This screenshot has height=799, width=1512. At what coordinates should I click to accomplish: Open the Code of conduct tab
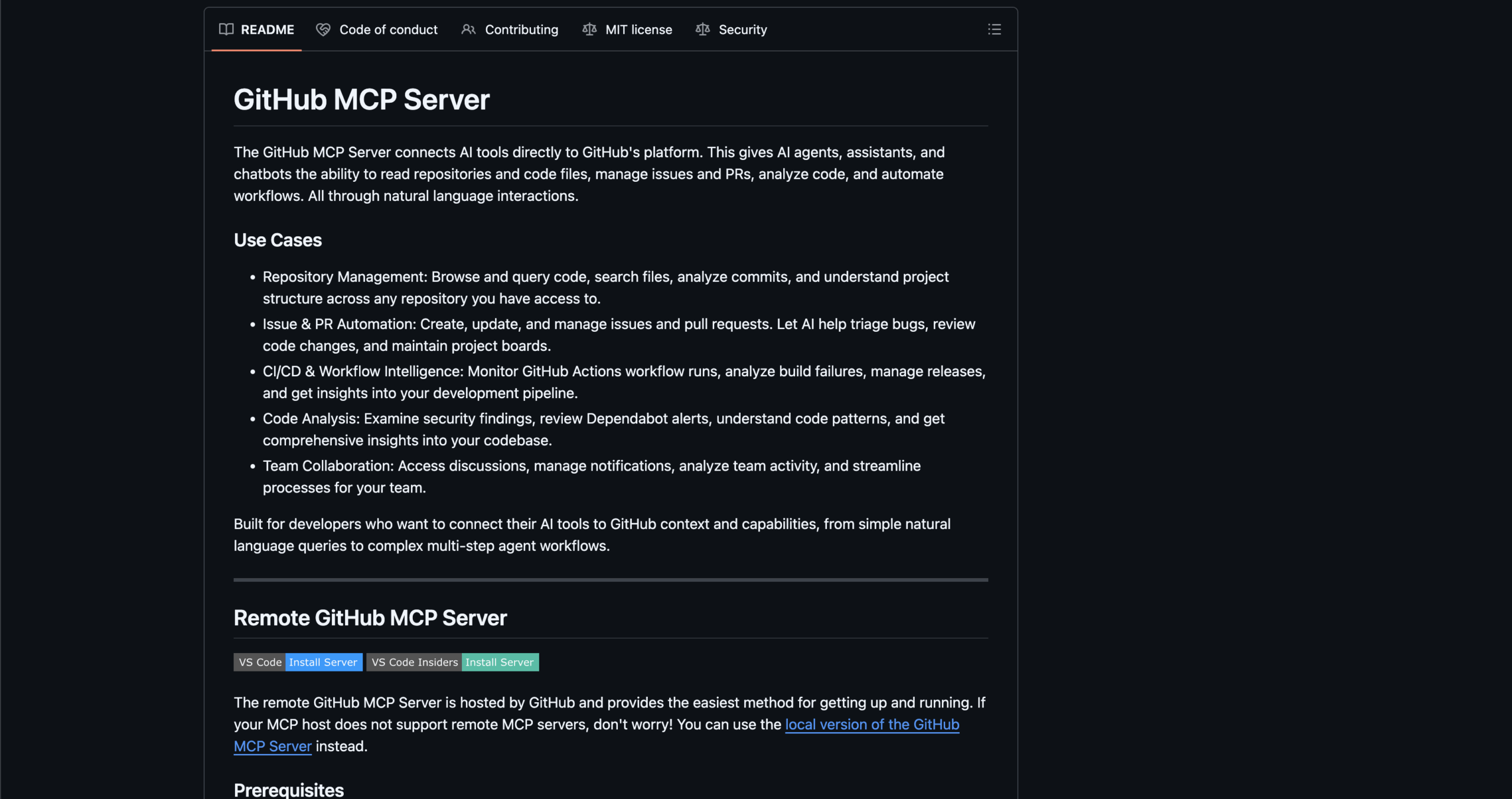(388, 30)
